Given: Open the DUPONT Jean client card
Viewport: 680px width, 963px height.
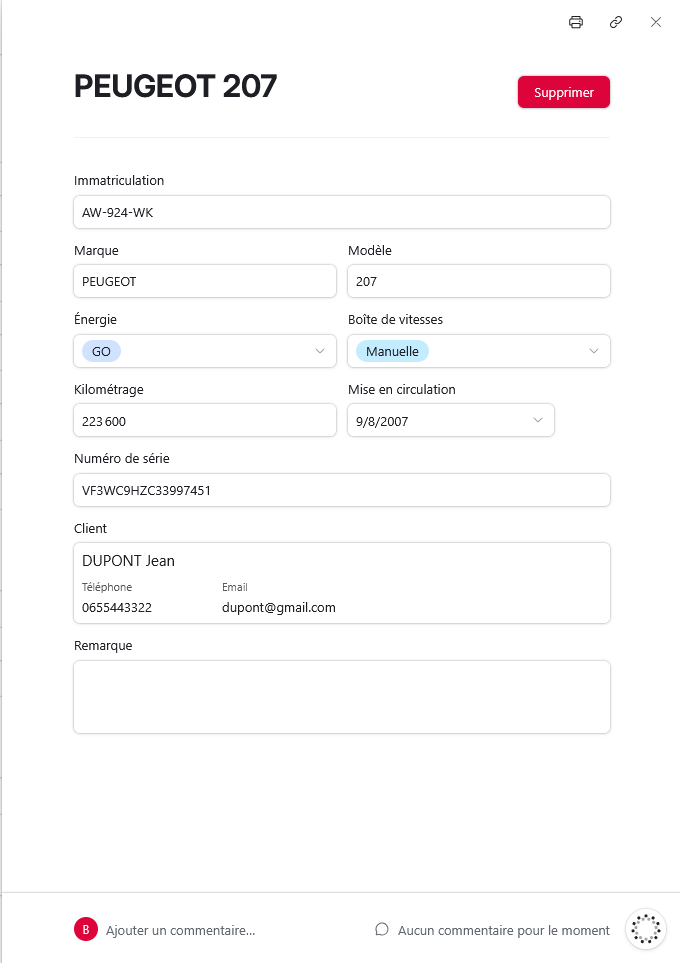Looking at the screenshot, I should coord(129,561).
